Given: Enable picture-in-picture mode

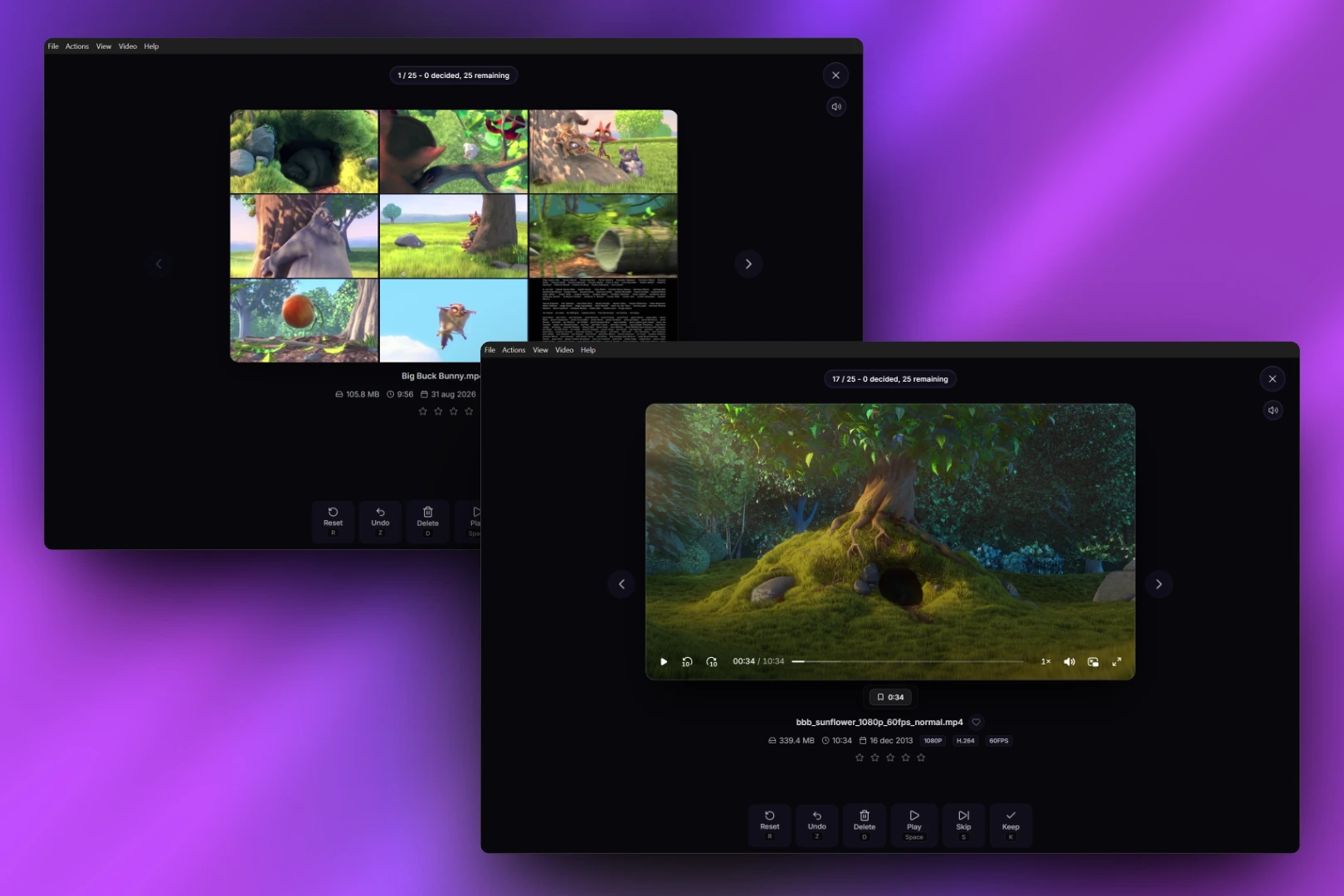Looking at the screenshot, I should [1093, 661].
